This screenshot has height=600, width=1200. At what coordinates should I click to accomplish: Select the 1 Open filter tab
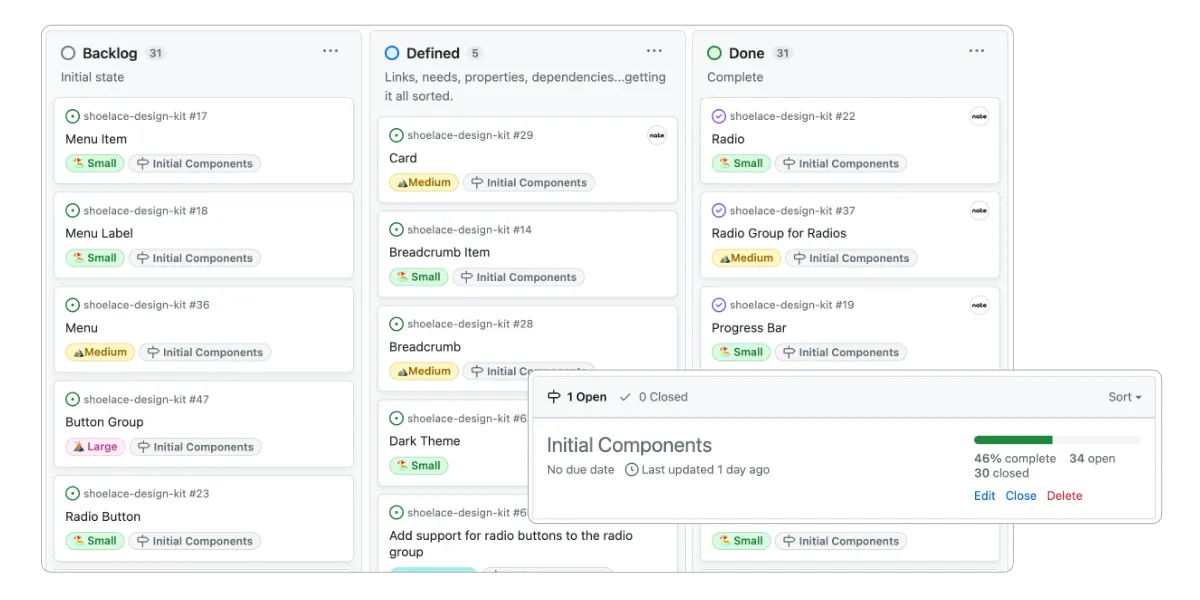(585, 396)
